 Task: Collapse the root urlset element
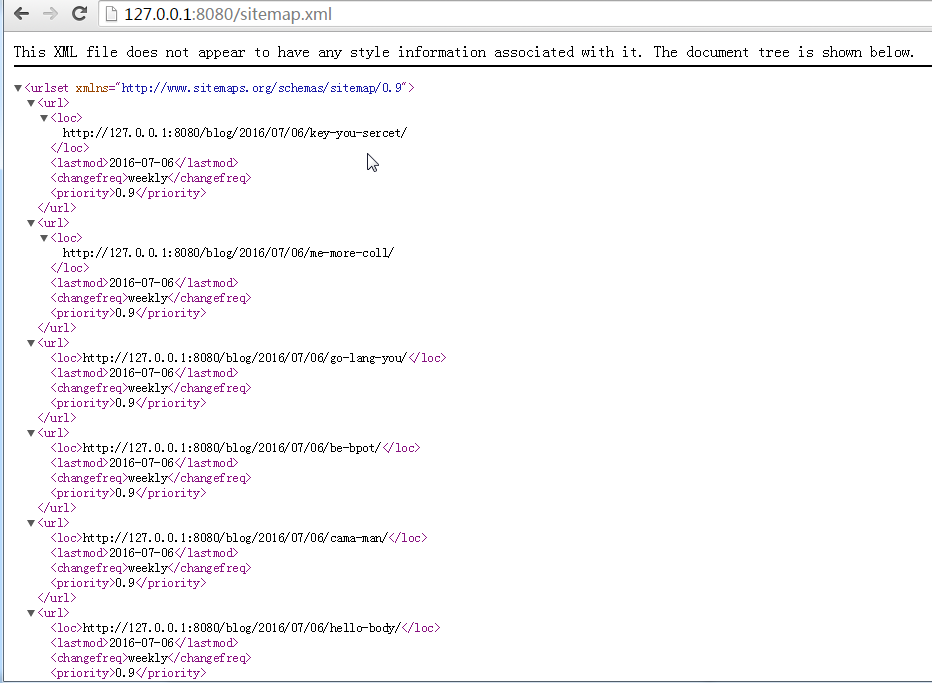(x=18, y=88)
